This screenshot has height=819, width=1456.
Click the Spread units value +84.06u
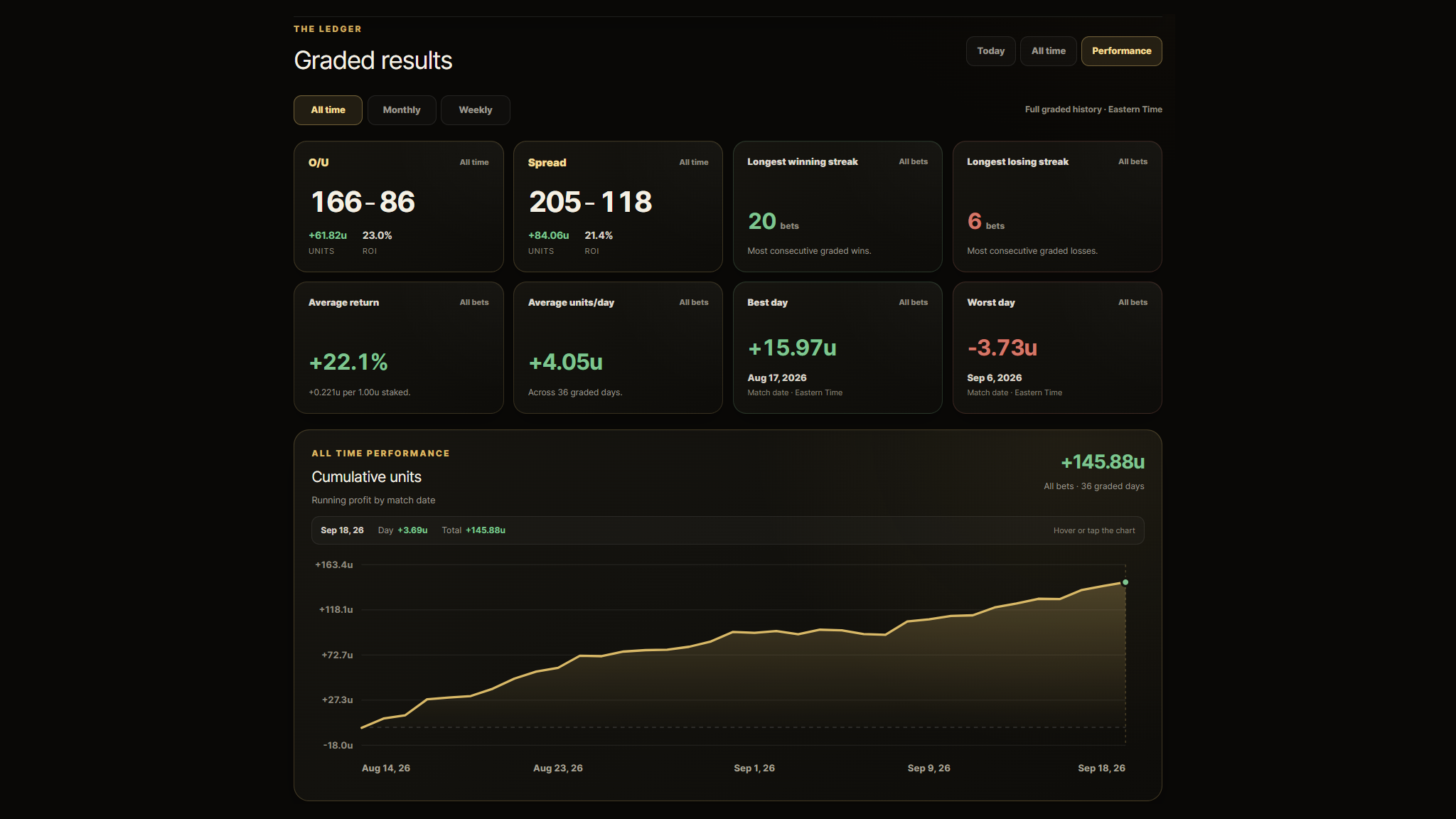[x=548, y=235]
